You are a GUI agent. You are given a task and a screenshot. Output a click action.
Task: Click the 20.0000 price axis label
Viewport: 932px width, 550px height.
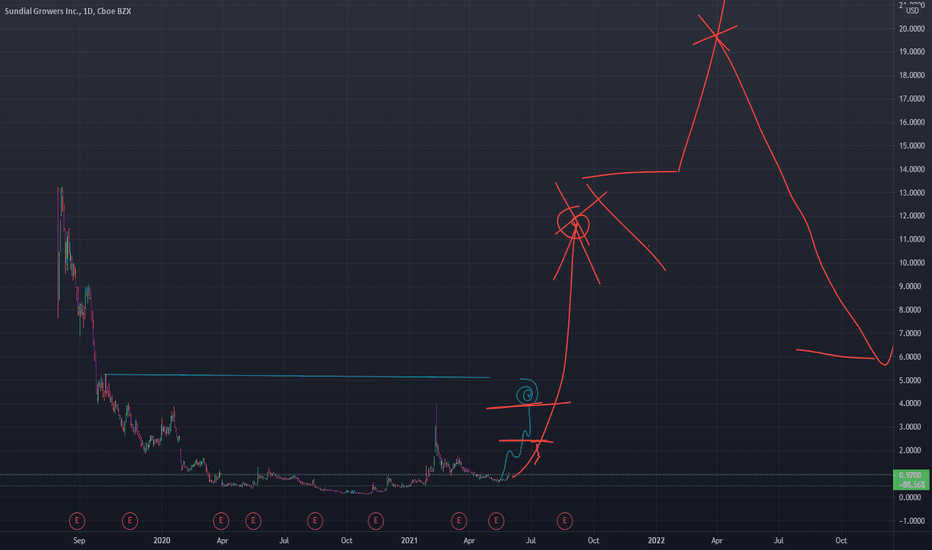click(912, 29)
